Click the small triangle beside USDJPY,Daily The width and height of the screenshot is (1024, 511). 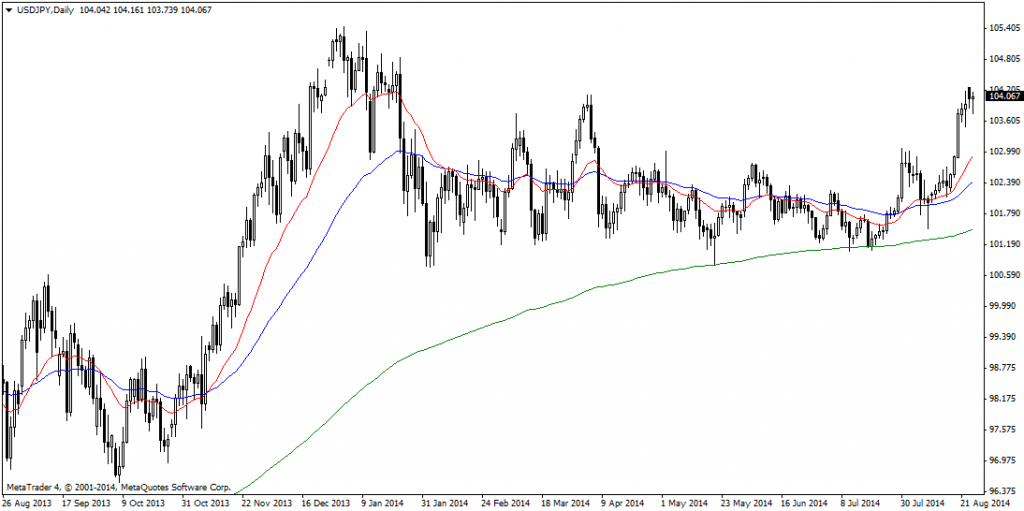click(7, 9)
